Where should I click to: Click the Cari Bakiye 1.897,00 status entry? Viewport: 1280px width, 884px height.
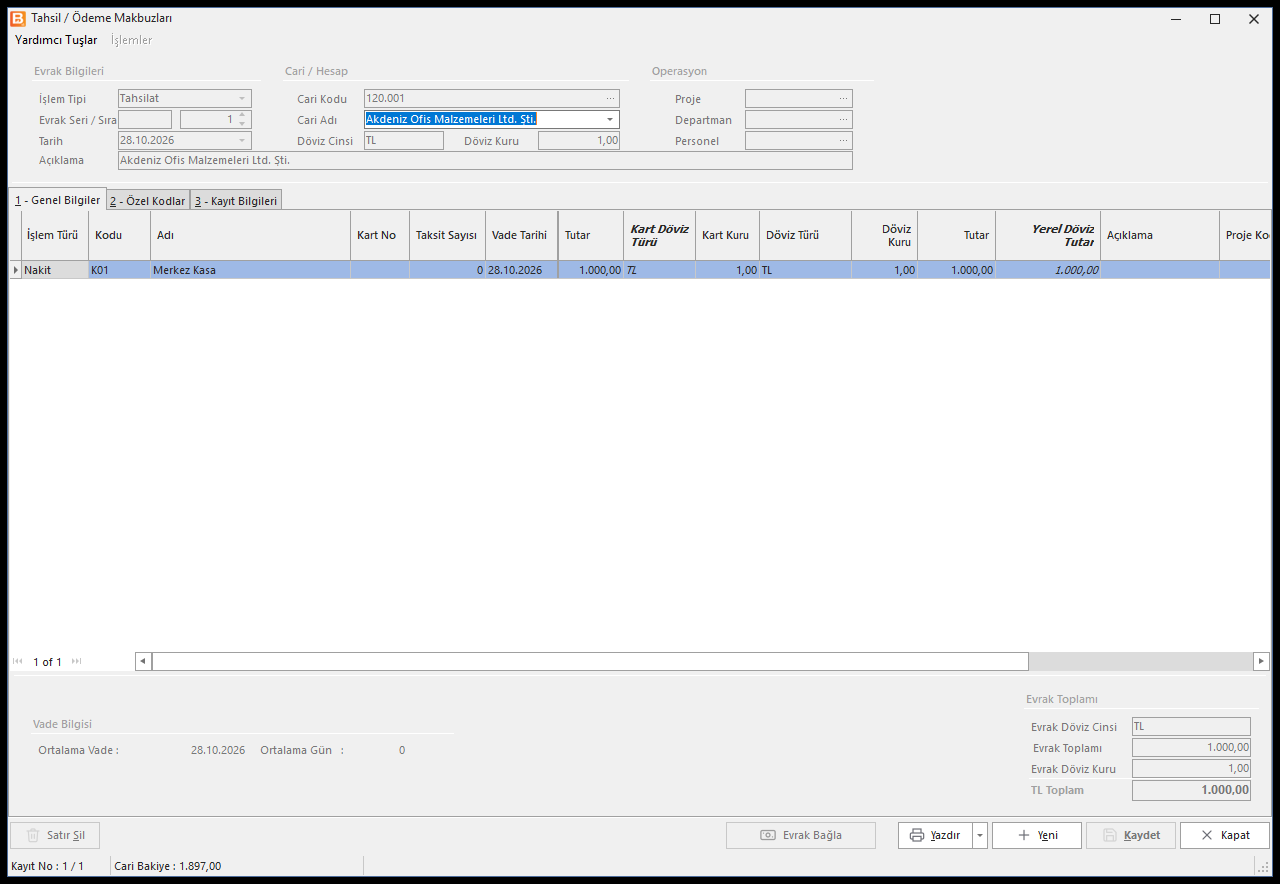click(168, 866)
